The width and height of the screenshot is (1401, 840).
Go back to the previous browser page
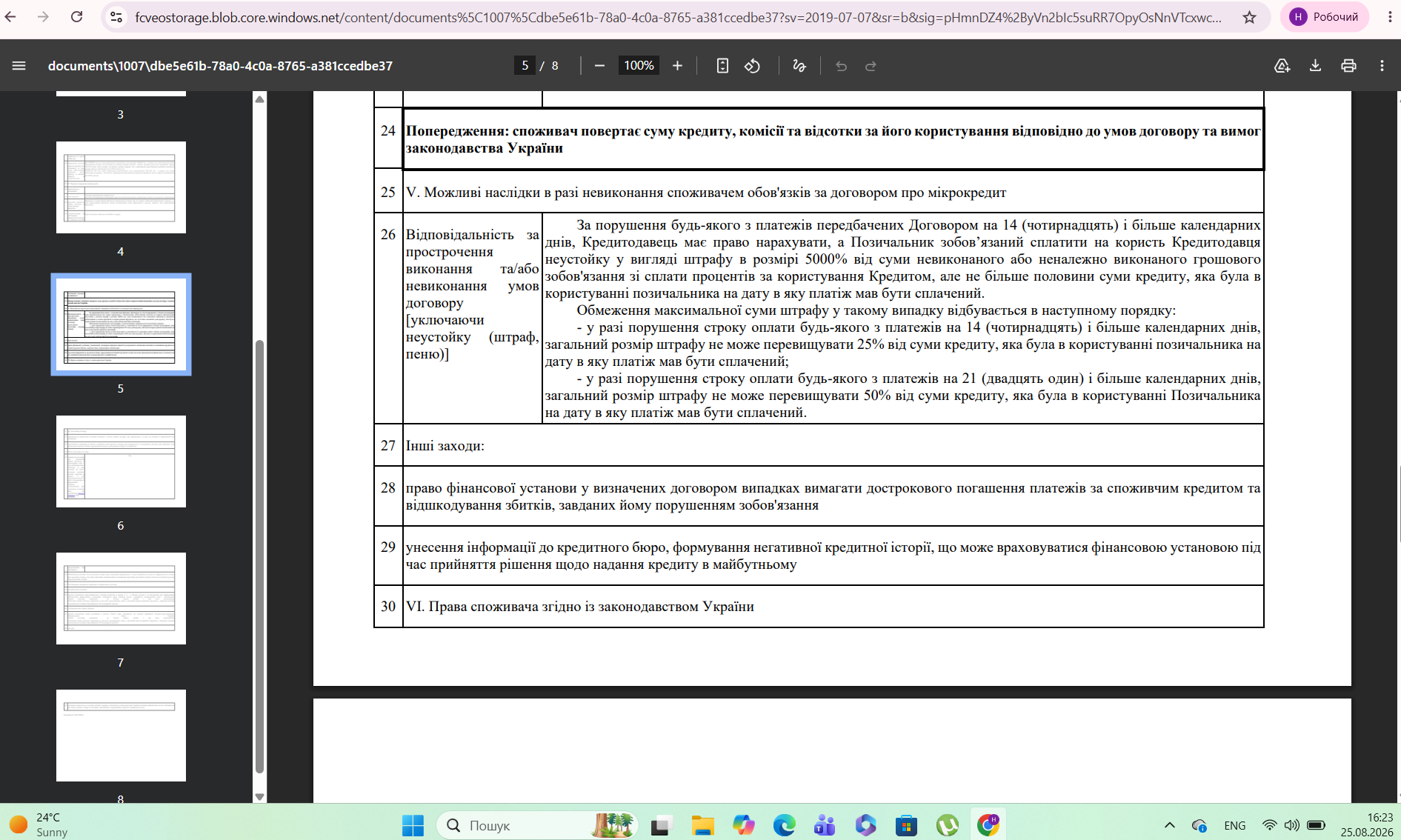click(11, 17)
